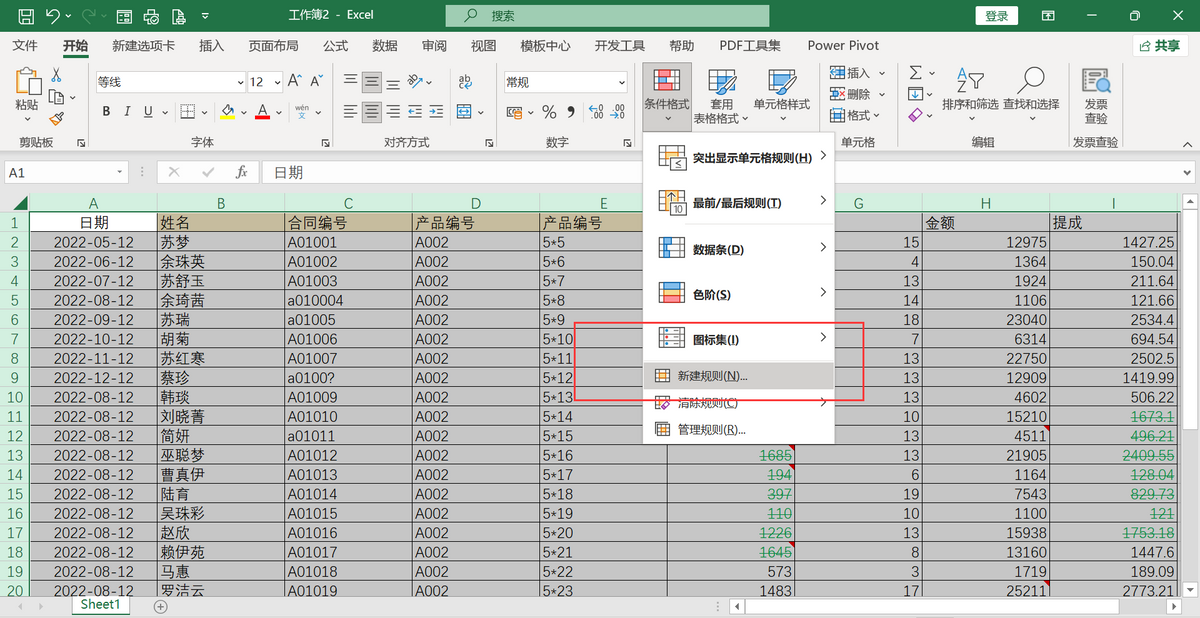This screenshot has height=618, width=1200.
Task: Click the Save icon in quick access toolbar
Action: [x=25, y=16]
